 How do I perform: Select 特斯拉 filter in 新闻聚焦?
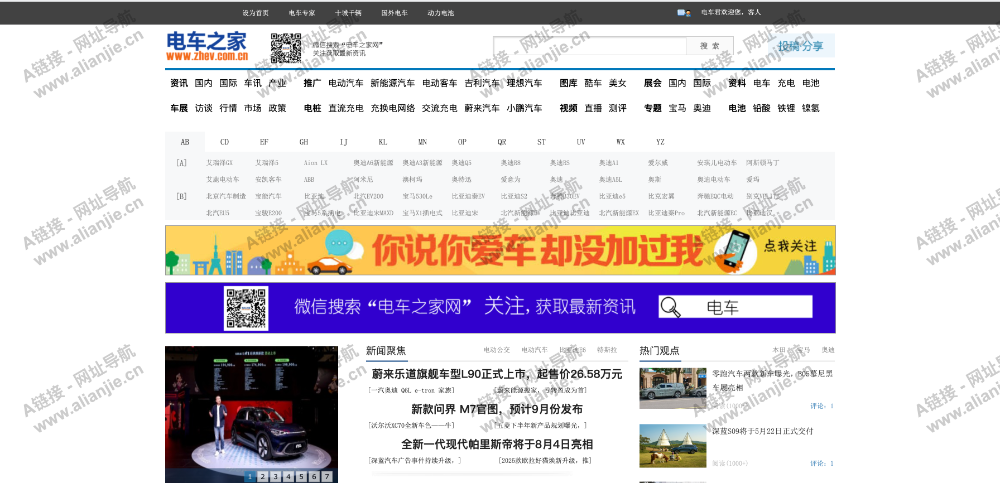[x=607, y=350]
